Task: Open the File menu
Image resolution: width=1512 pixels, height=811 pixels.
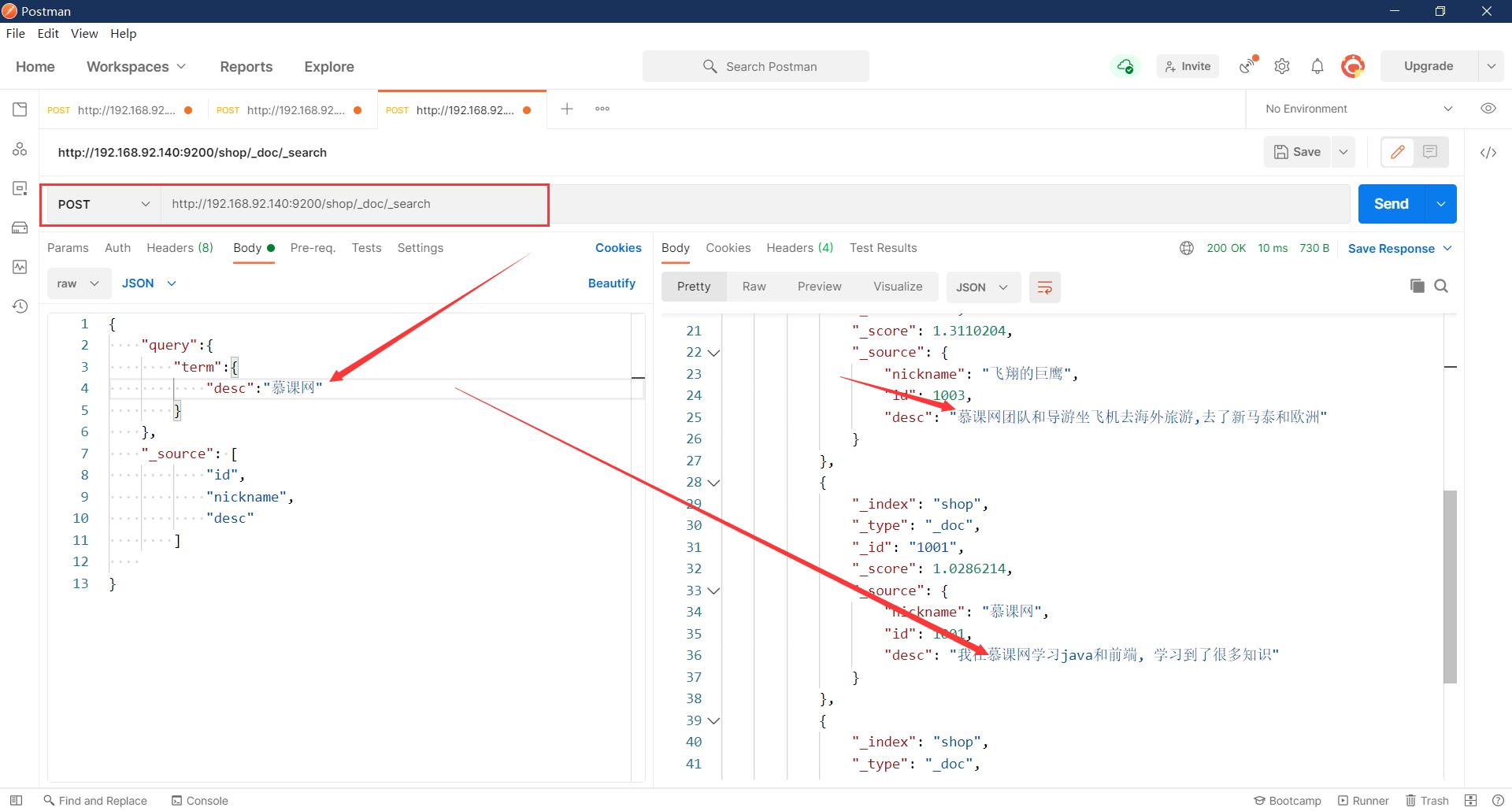Action: pyautogui.click(x=15, y=33)
